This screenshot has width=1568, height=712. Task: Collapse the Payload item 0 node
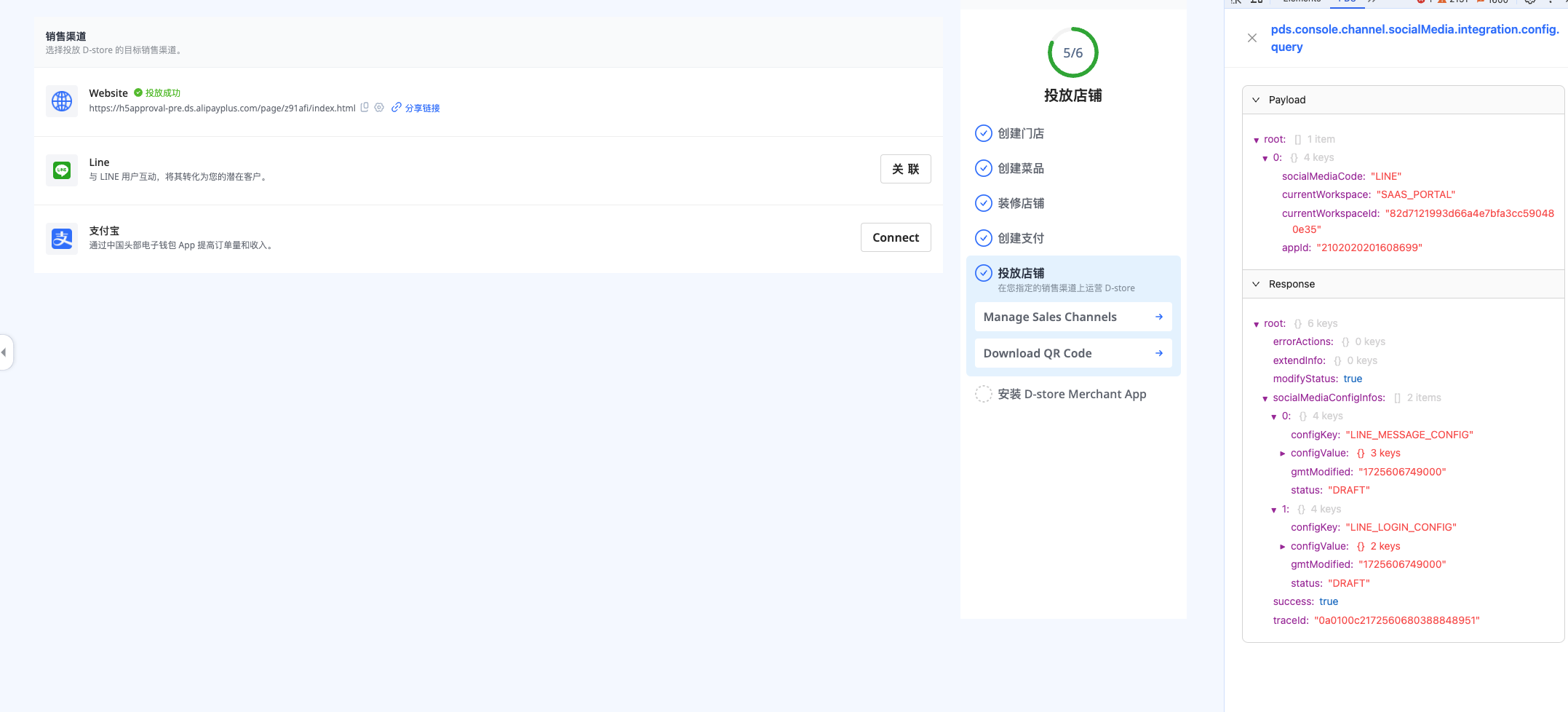click(x=1265, y=158)
